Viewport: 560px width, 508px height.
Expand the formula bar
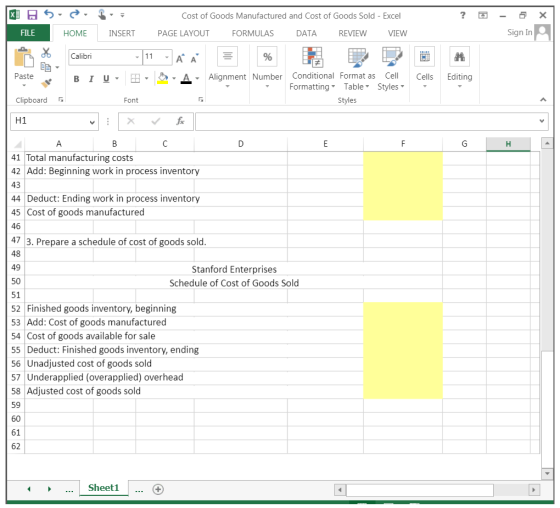542,121
